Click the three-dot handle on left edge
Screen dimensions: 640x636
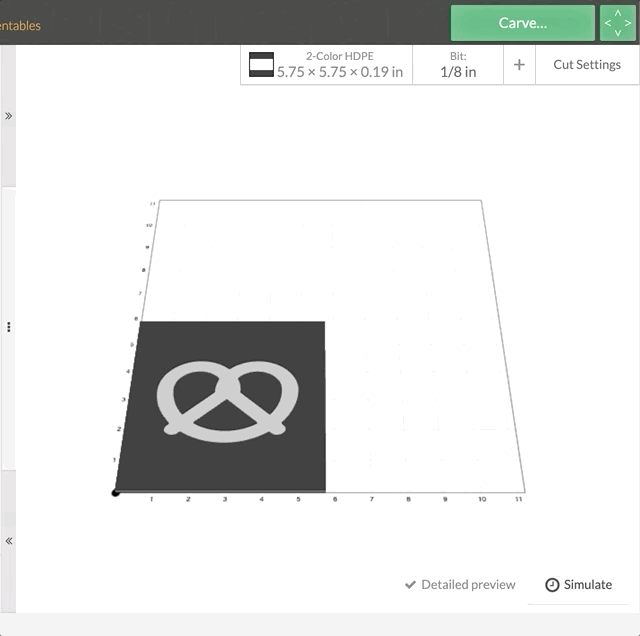pos(9,327)
